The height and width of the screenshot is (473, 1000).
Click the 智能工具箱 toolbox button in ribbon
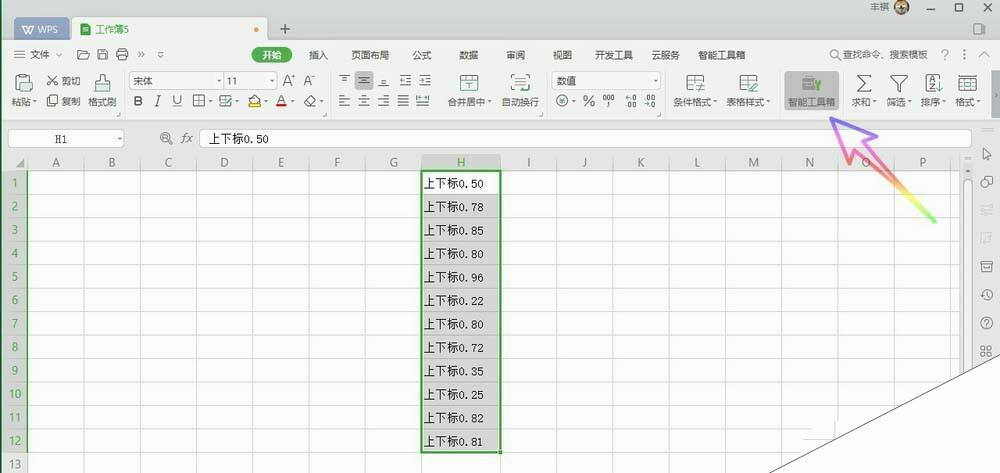(x=811, y=90)
